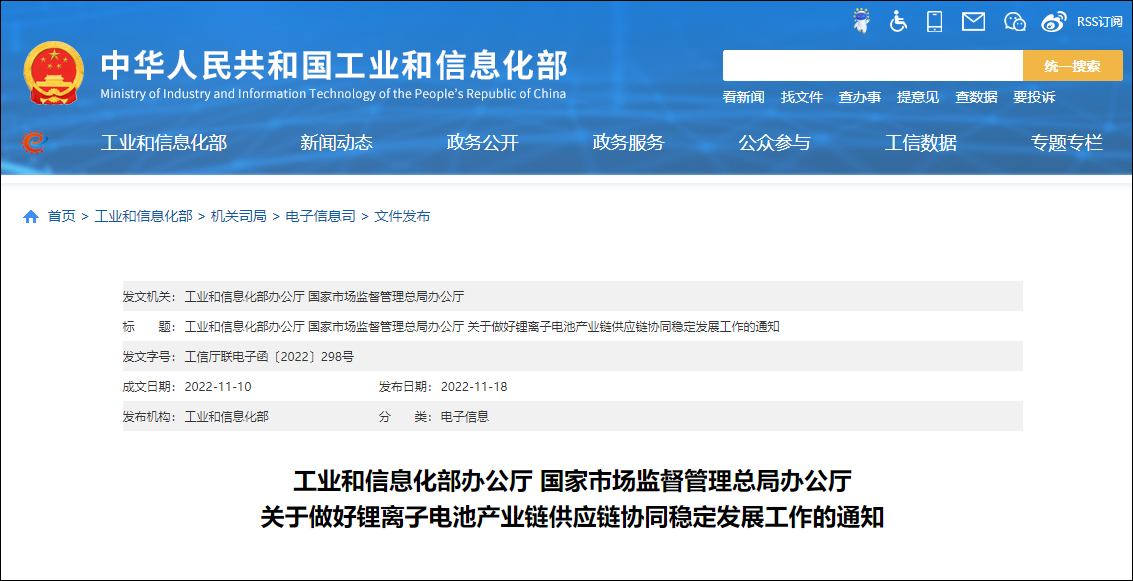
Task: Open the 查数据 quick link
Action: [976, 97]
